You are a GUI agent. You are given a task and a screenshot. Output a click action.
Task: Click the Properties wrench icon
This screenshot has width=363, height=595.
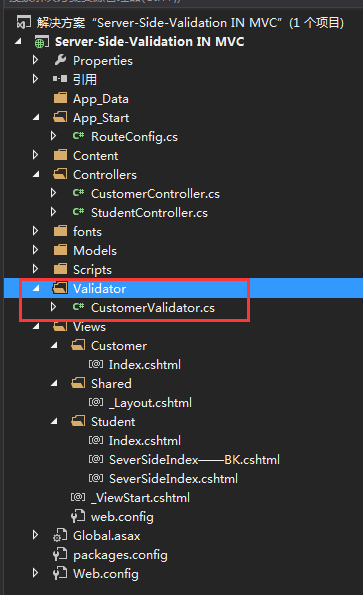[x=60, y=60]
